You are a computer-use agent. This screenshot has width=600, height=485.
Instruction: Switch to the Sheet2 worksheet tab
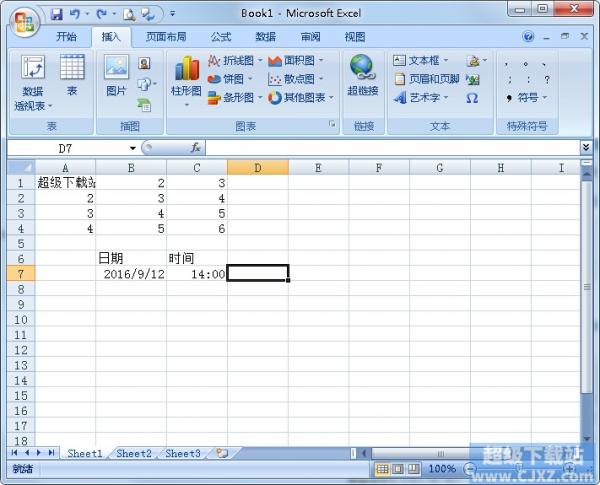[x=134, y=453]
